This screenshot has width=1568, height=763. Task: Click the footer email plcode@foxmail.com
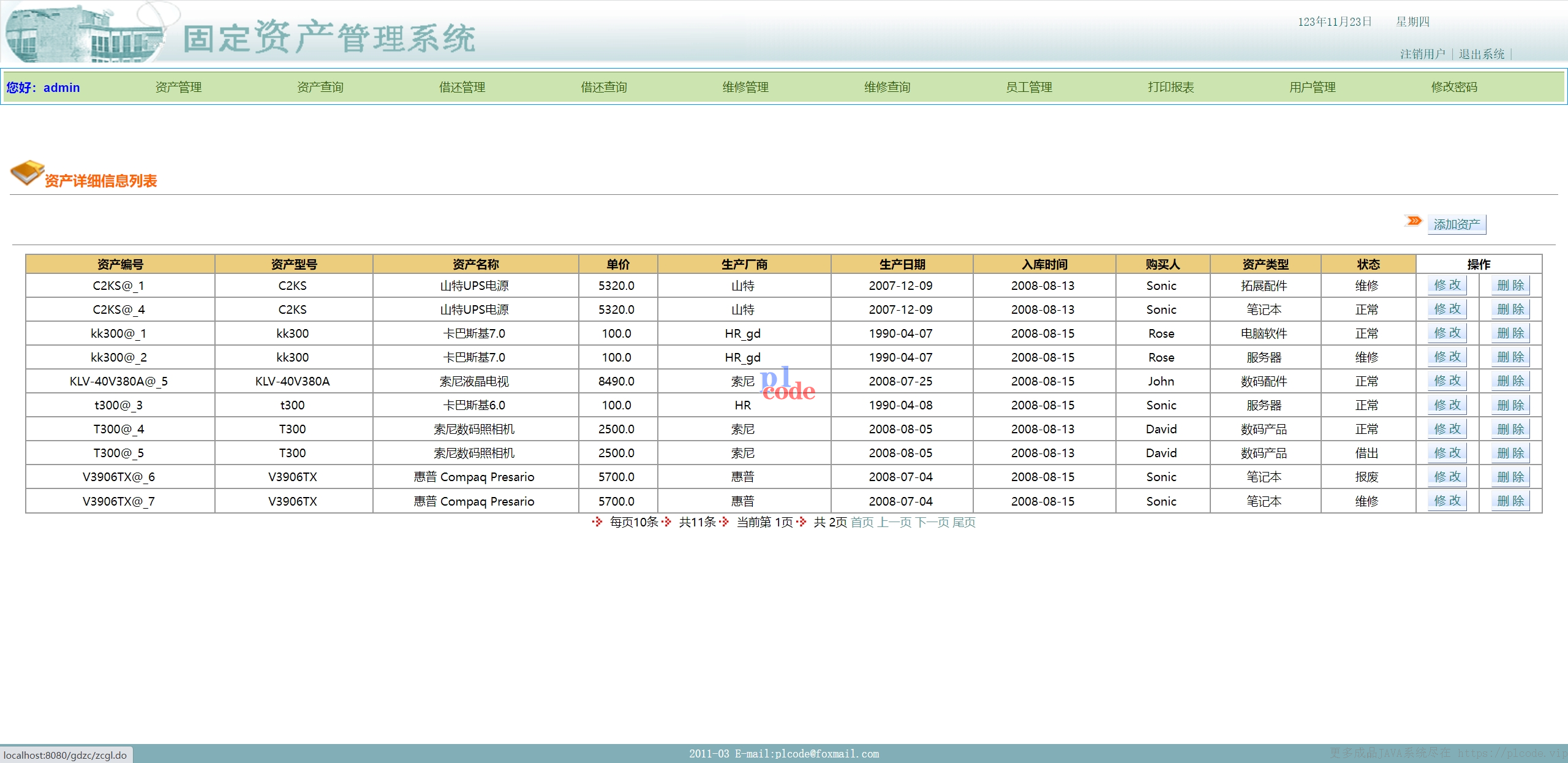click(827, 754)
